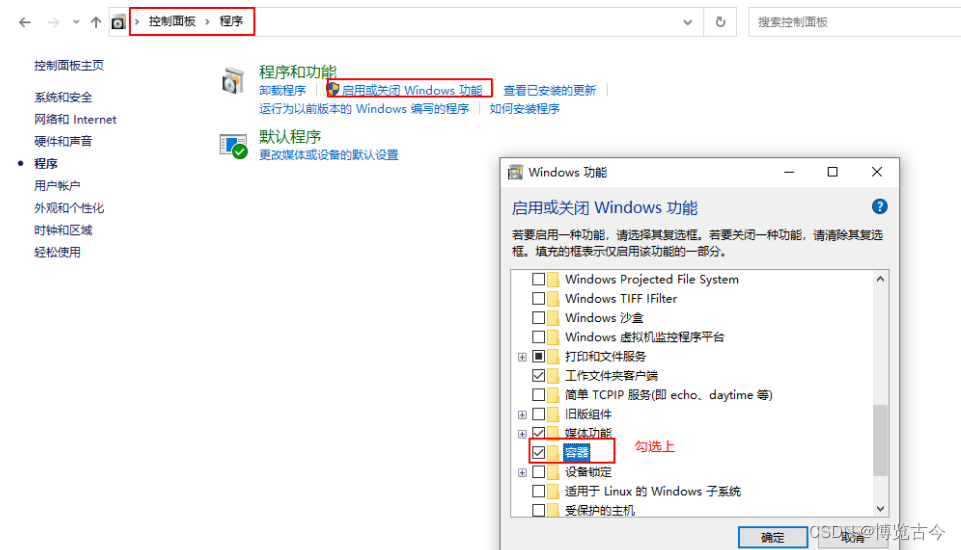Image resolution: width=961 pixels, height=550 pixels.
Task: Maximize the Windows 功能 dialog
Action: [832, 172]
